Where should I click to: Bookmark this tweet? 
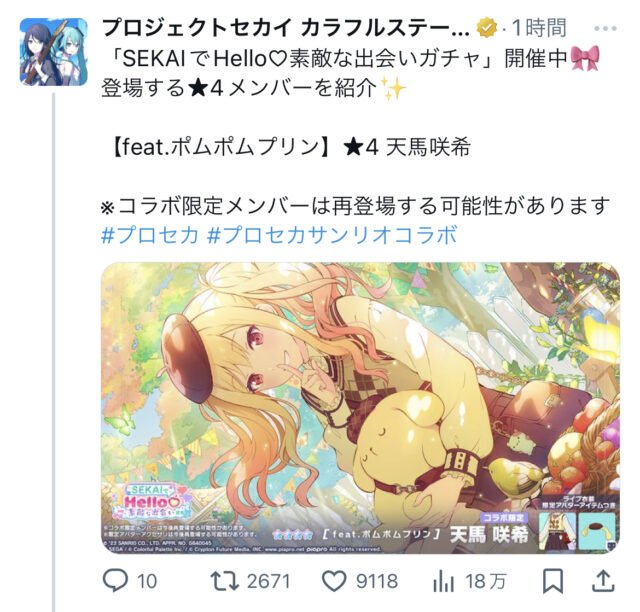553,581
